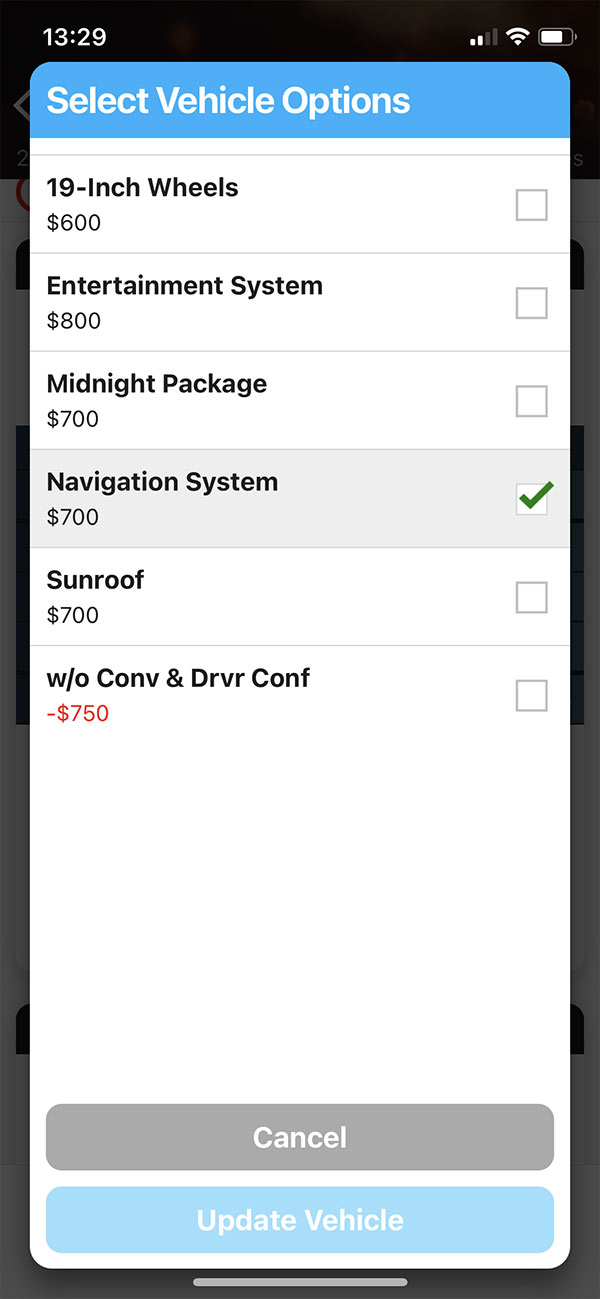Tap the Select Vehicle Options header
The height and width of the screenshot is (1299, 600).
[x=228, y=100]
